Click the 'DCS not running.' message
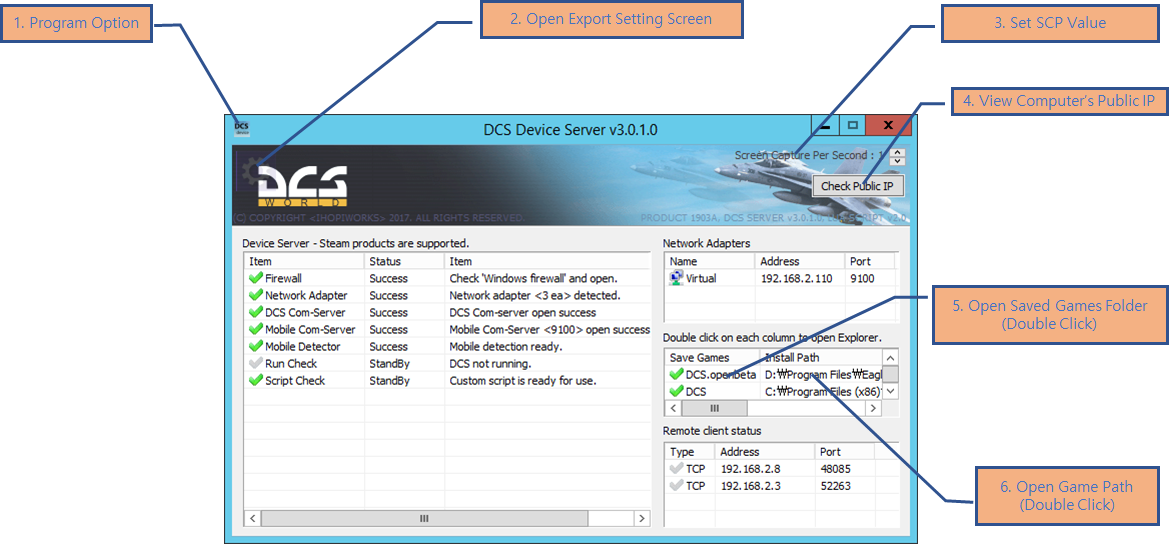The image size is (1169, 544). point(490,364)
